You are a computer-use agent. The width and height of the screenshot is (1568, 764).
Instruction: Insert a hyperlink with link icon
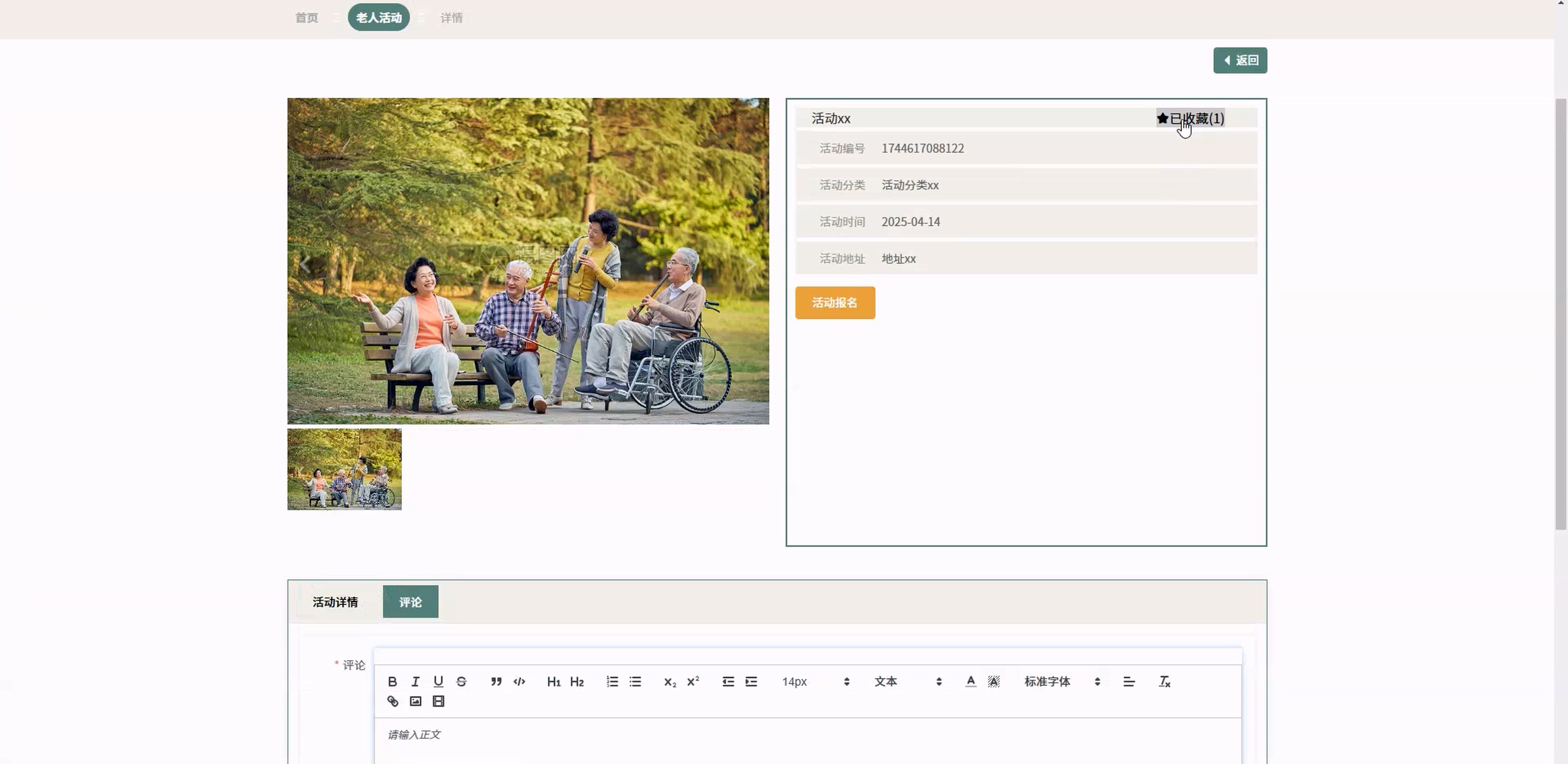coord(393,701)
